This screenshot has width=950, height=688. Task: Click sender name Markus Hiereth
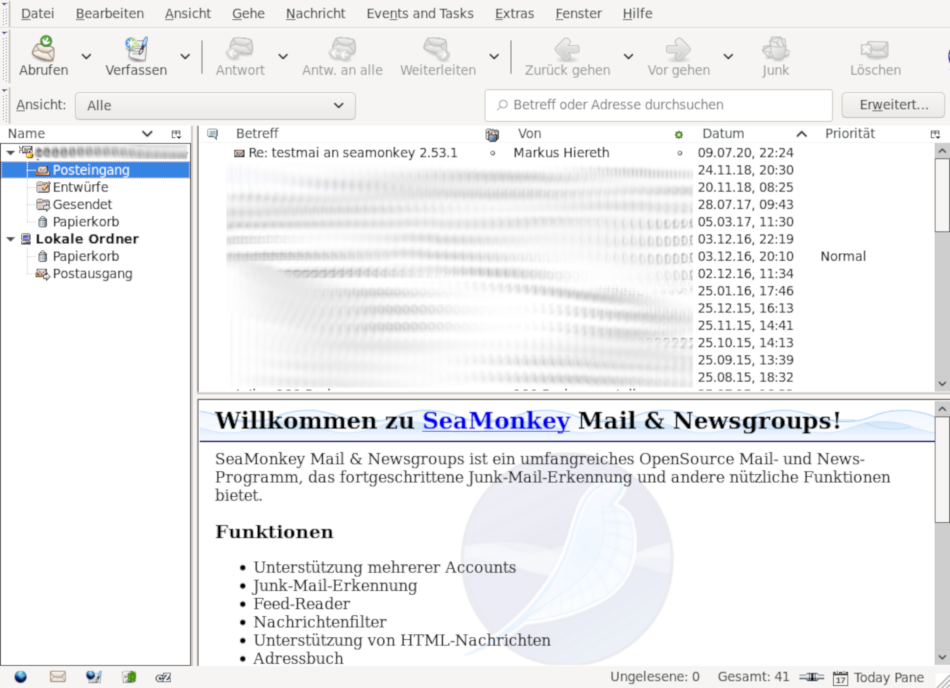(561, 153)
